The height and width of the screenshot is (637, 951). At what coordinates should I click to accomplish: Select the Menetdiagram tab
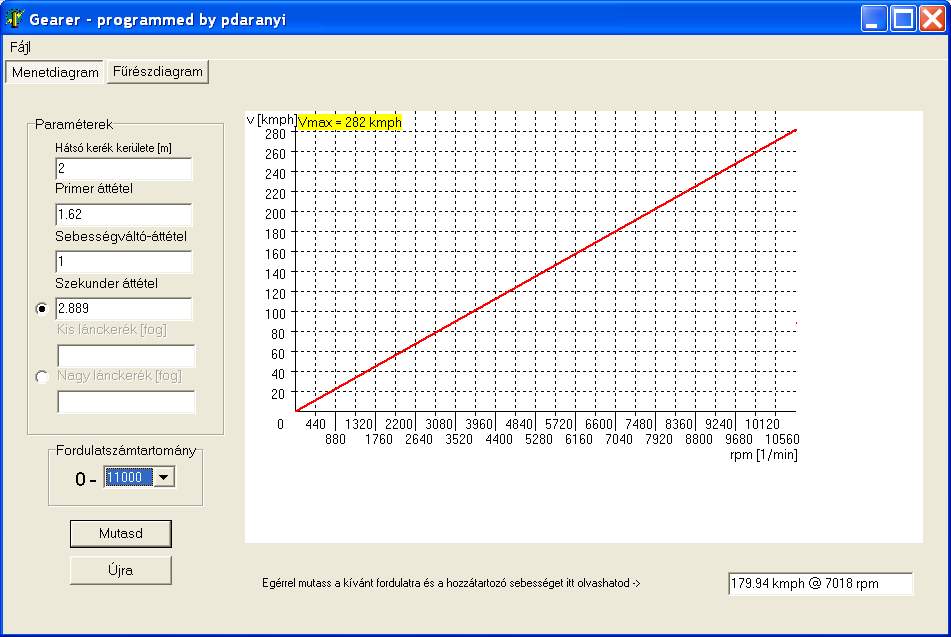coord(55,72)
